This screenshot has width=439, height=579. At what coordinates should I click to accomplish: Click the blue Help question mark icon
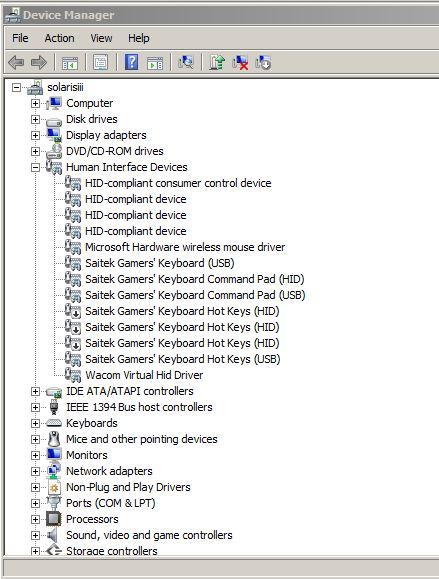[131, 62]
